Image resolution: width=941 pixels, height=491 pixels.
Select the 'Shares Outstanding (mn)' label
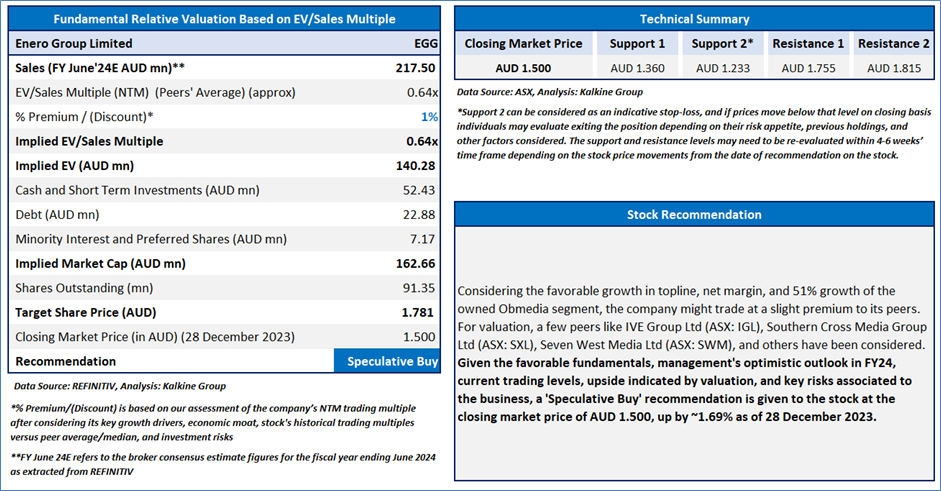click(84, 288)
